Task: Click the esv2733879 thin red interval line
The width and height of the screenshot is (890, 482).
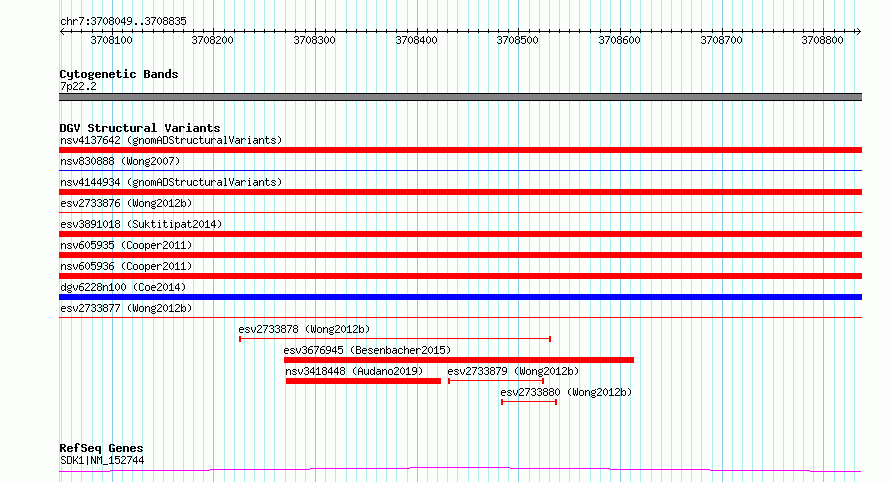Action: (496, 381)
